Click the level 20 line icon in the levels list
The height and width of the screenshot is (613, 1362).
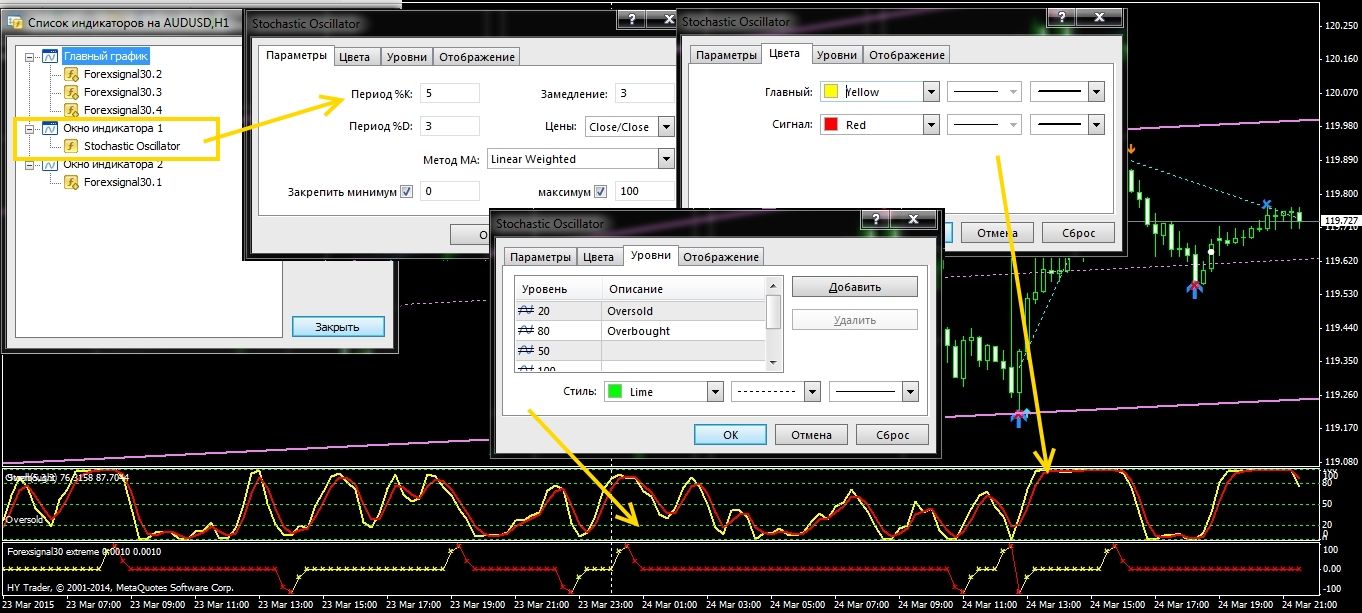click(526, 311)
